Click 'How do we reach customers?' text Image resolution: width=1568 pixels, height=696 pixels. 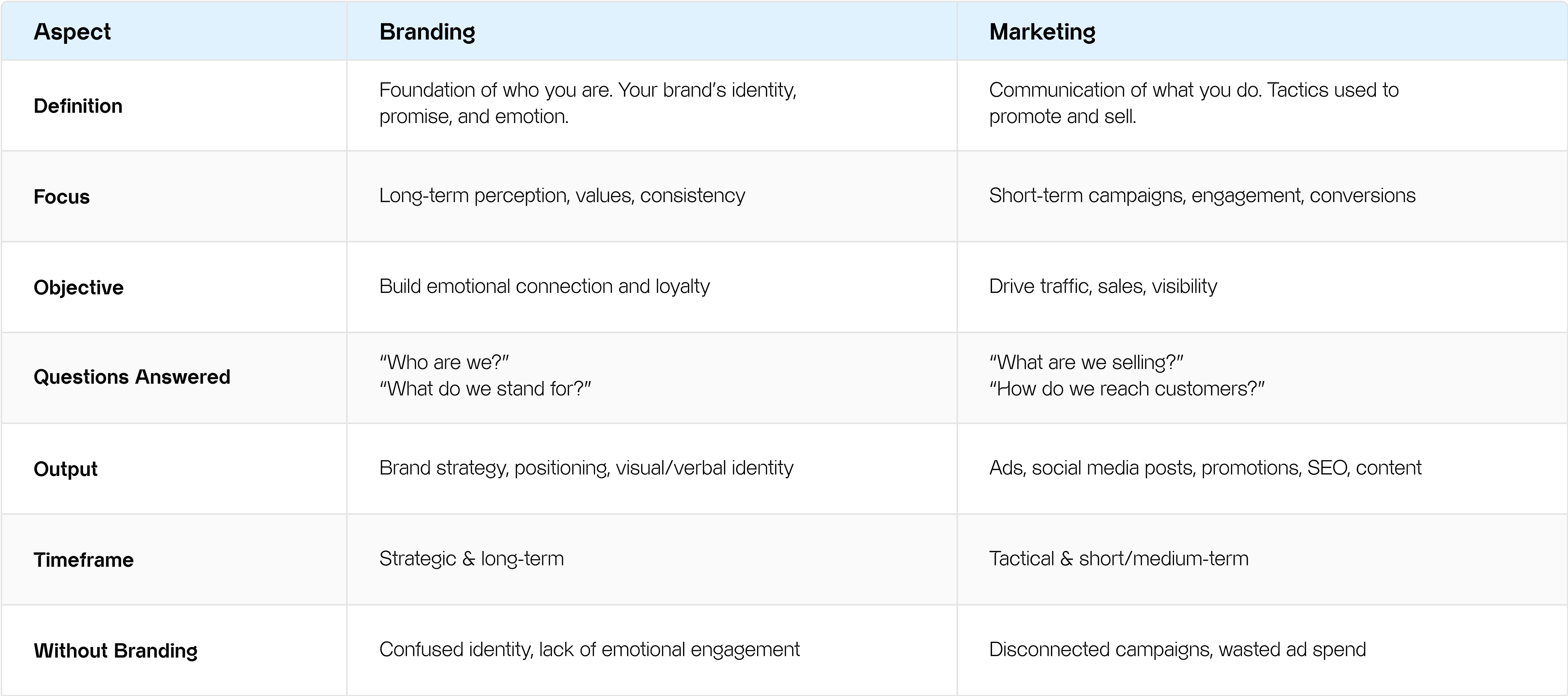[x=1127, y=388]
